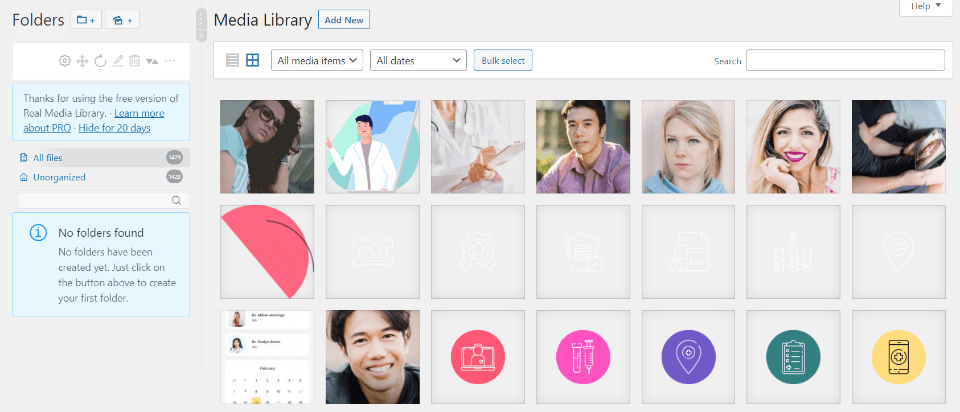Open the pink syringe test tube icon thumbnail

point(583,357)
